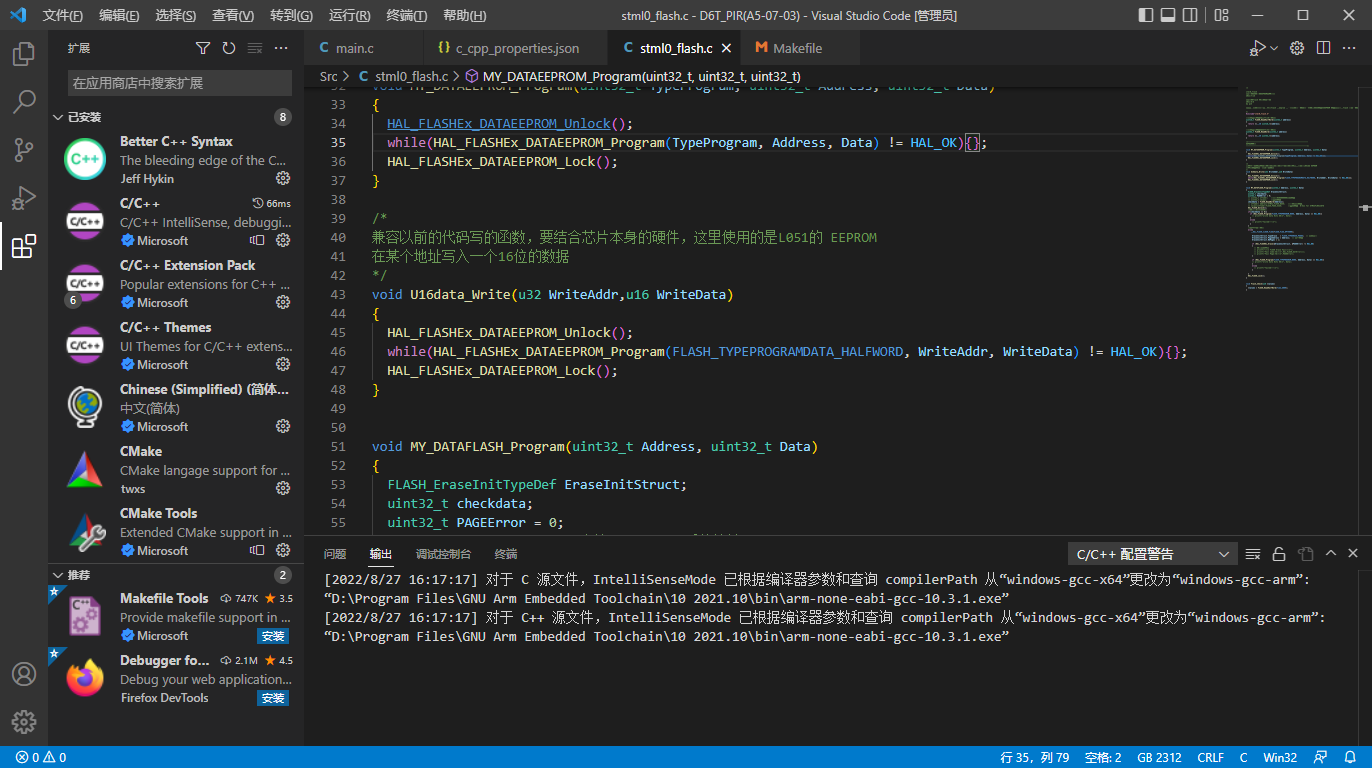This screenshot has width=1372, height=768.
Task: Open the 文件(F) menu
Action: [63, 16]
